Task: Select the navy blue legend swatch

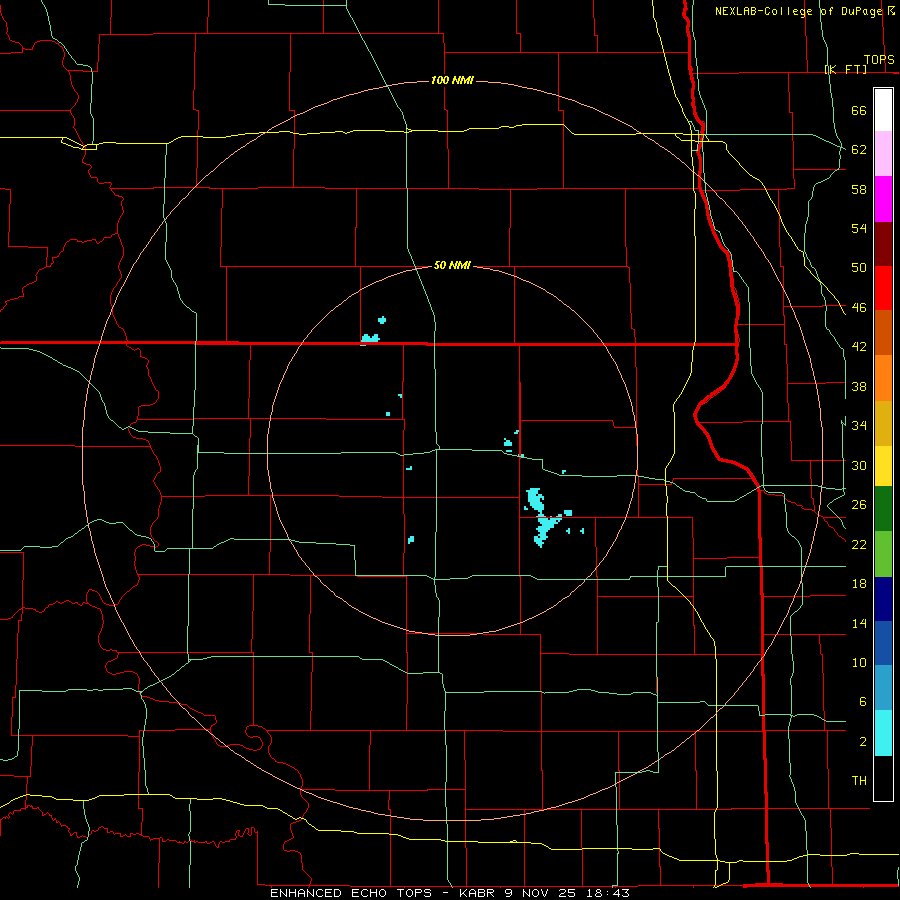Action: pos(883,599)
